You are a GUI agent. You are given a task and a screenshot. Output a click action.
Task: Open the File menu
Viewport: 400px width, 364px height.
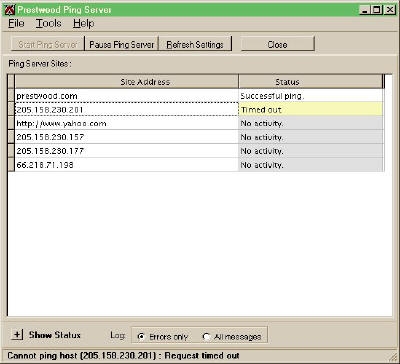click(x=16, y=24)
